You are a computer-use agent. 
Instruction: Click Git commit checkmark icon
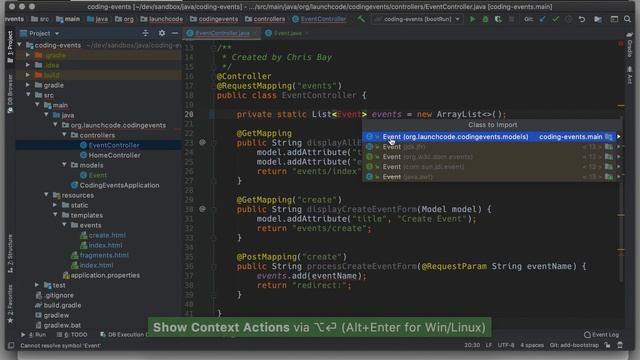click(556, 19)
